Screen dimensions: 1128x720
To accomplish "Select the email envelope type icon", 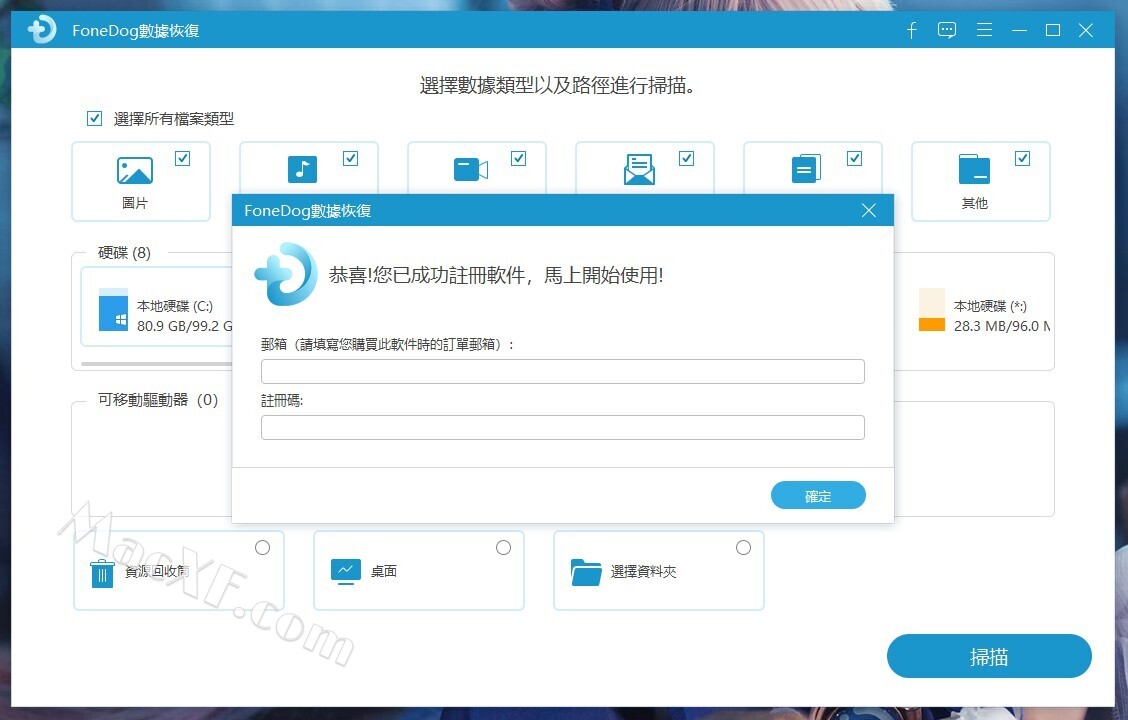I will (639, 170).
